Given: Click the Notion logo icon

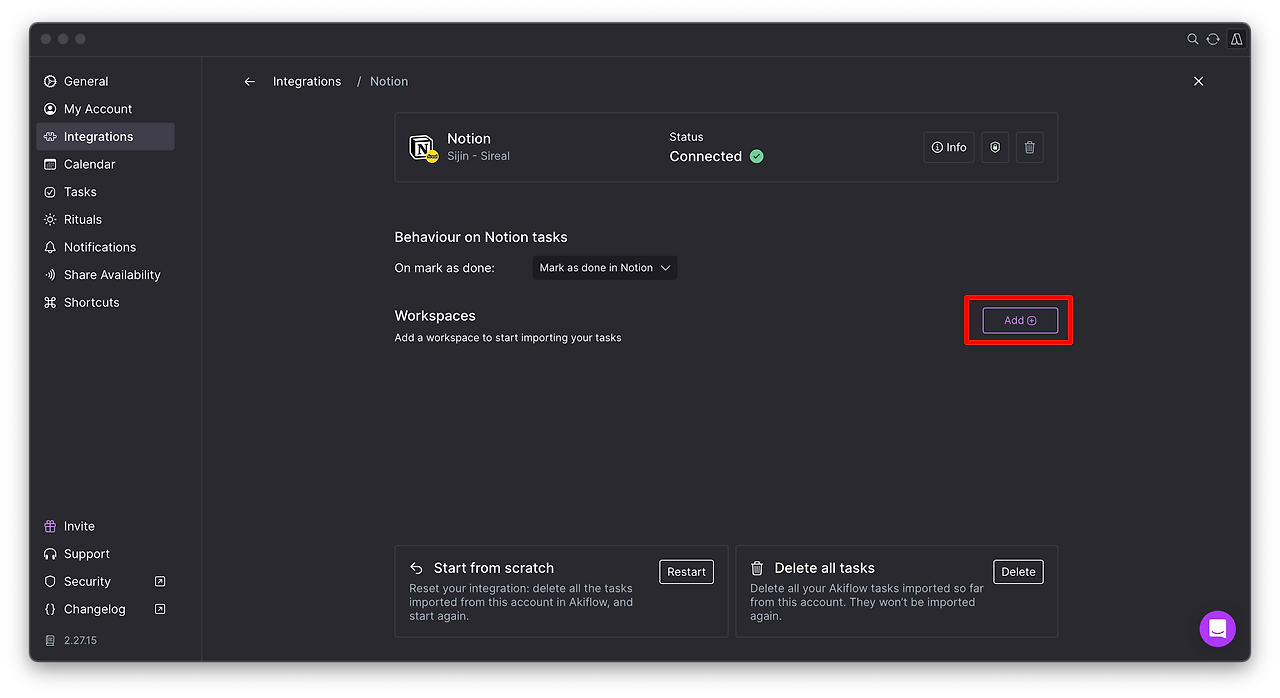Looking at the screenshot, I should [424, 148].
